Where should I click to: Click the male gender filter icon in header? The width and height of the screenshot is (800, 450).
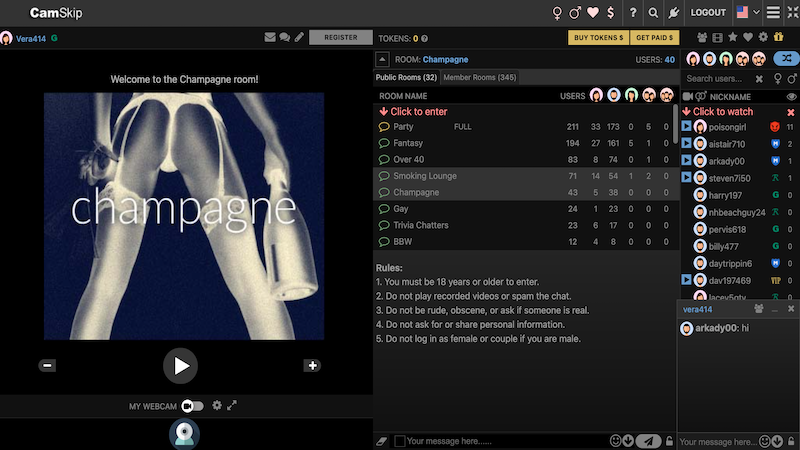pos(575,13)
